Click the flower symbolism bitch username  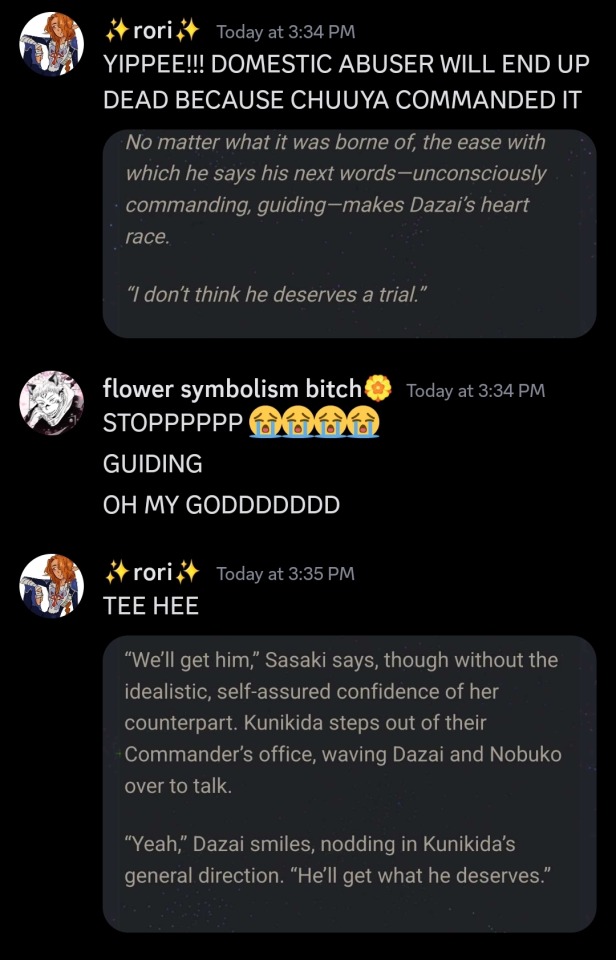[x=232, y=389]
